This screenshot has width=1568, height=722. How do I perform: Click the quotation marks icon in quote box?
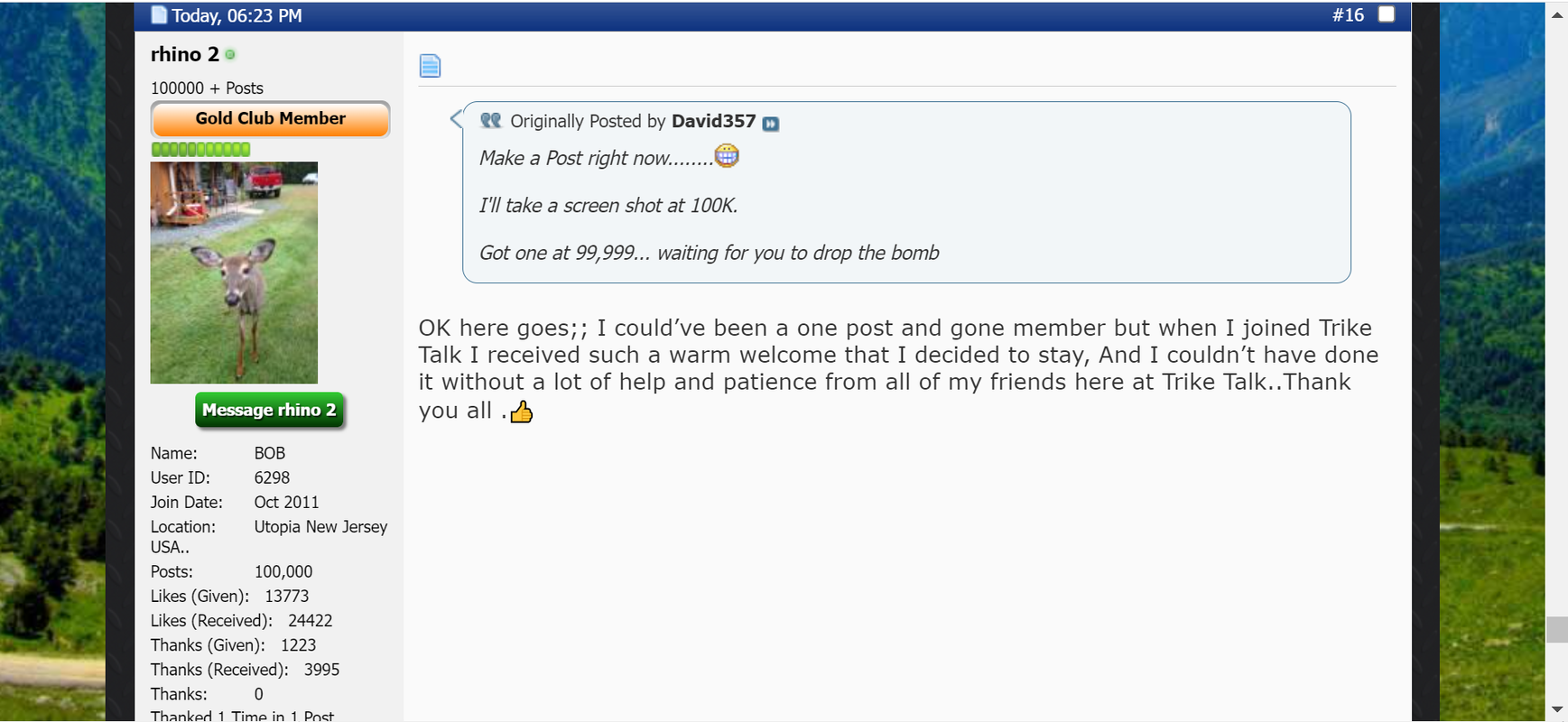tap(490, 120)
